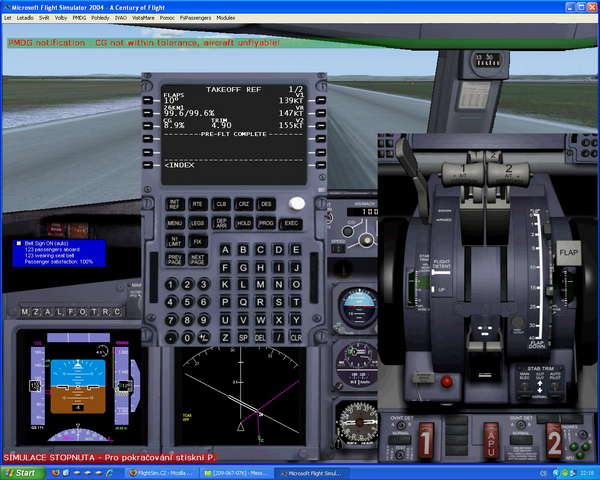Click the CLR key on FMC keypad

point(296,338)
